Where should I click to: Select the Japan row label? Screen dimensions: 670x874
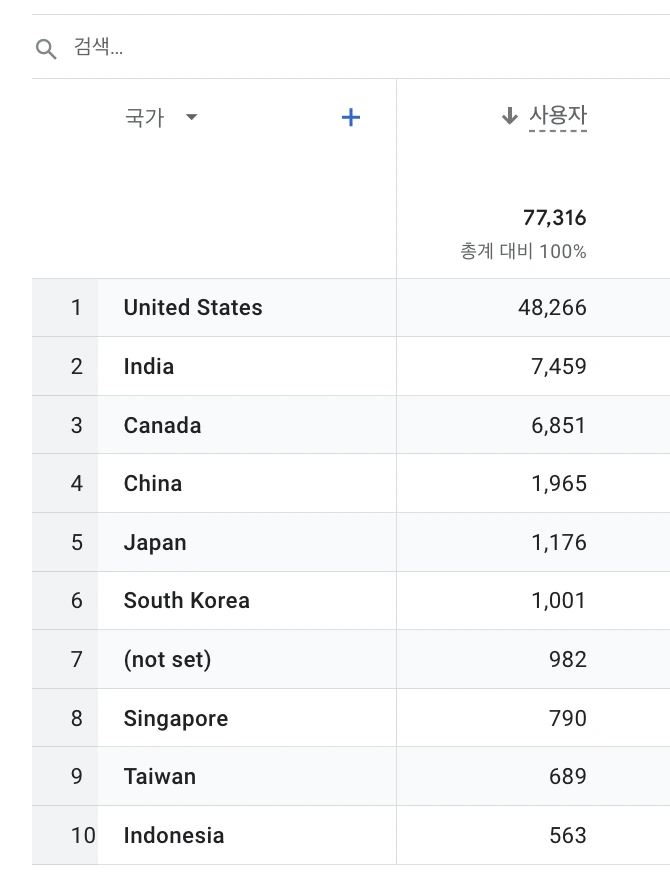click(x=155, y=543)
